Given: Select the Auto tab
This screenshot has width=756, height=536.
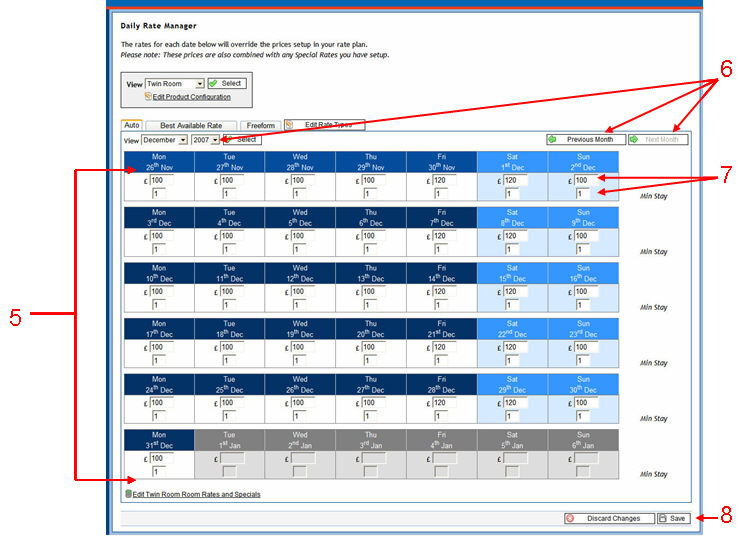Looking at the screenshot, I should pos(131,125).
